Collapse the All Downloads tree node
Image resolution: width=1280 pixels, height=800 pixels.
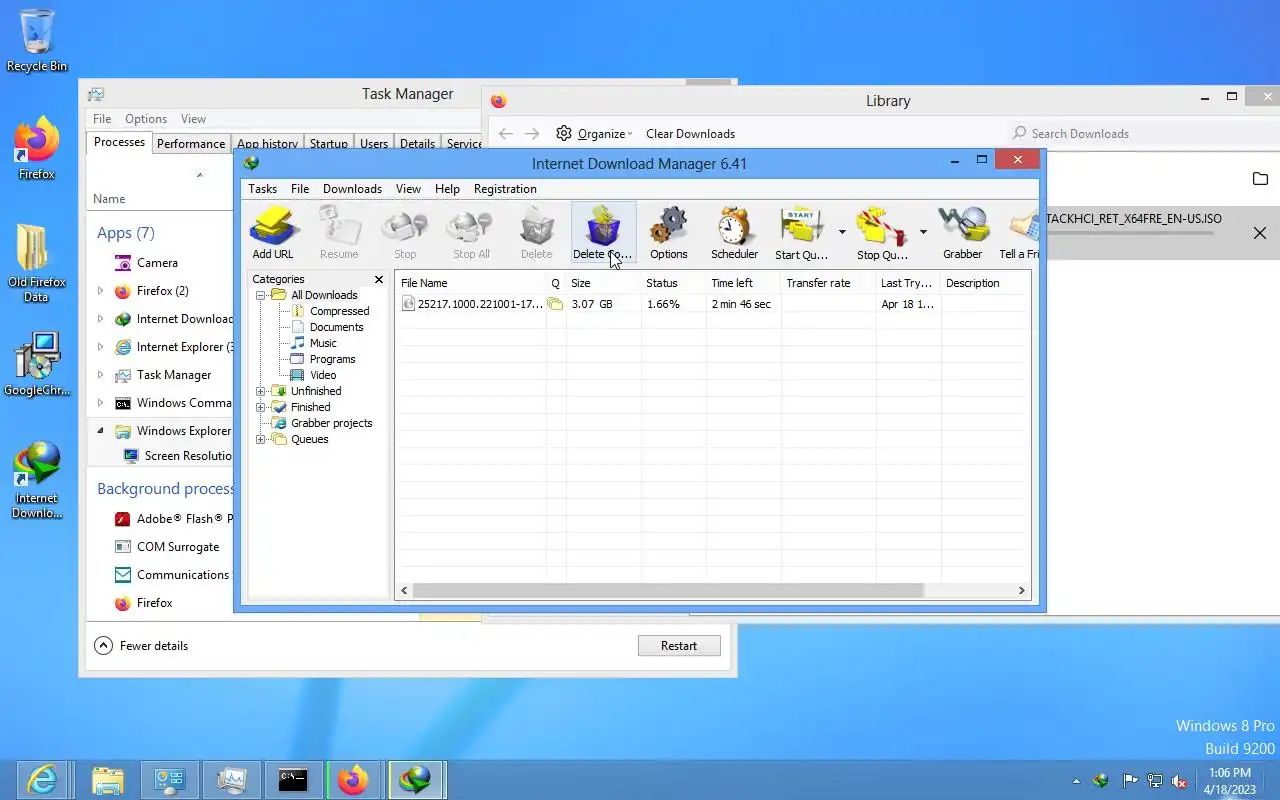[x=261, y=295]
